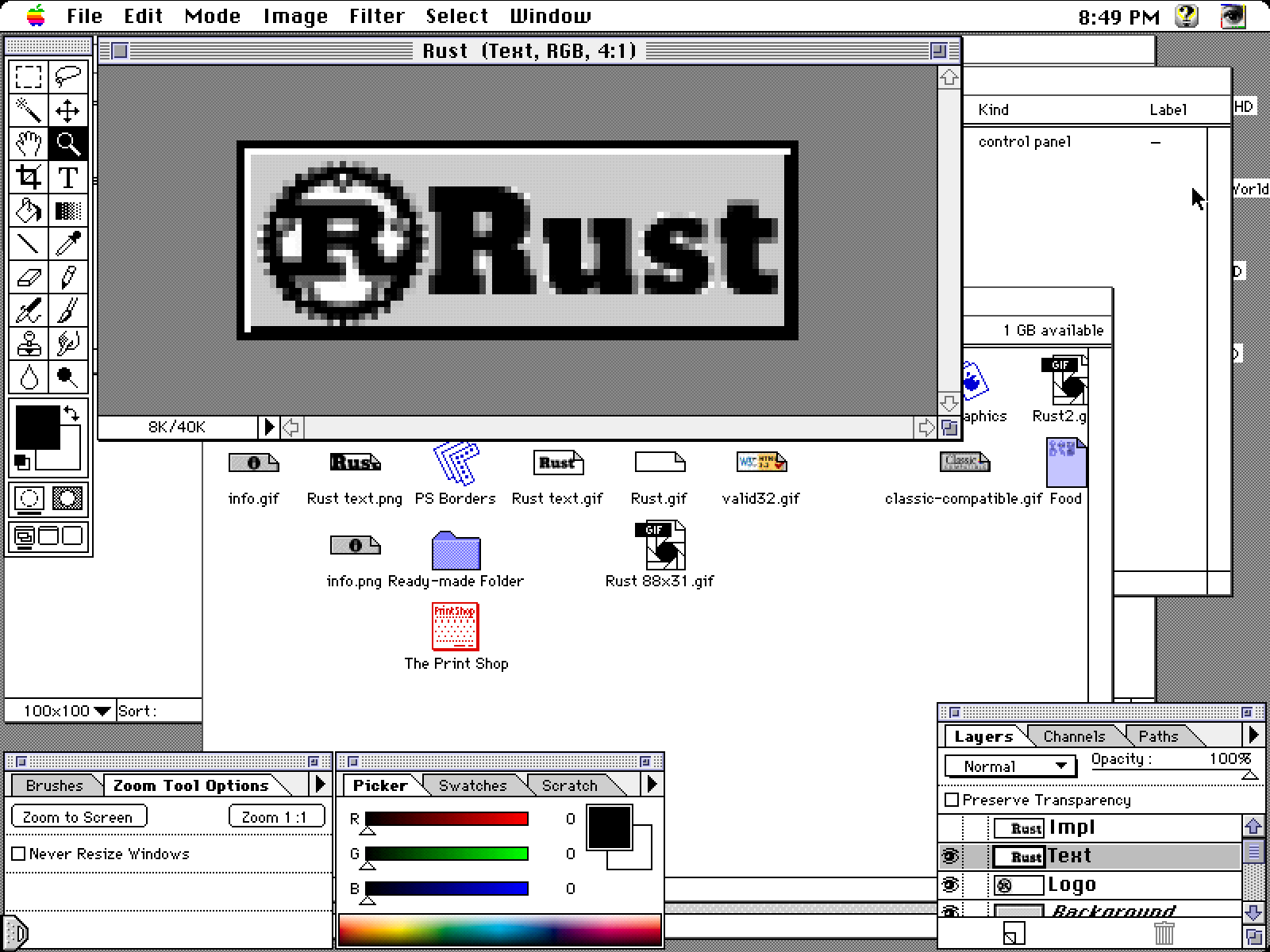Click the red R color slider bar
Screen dimensions: 1270x952
coord(446,819)
